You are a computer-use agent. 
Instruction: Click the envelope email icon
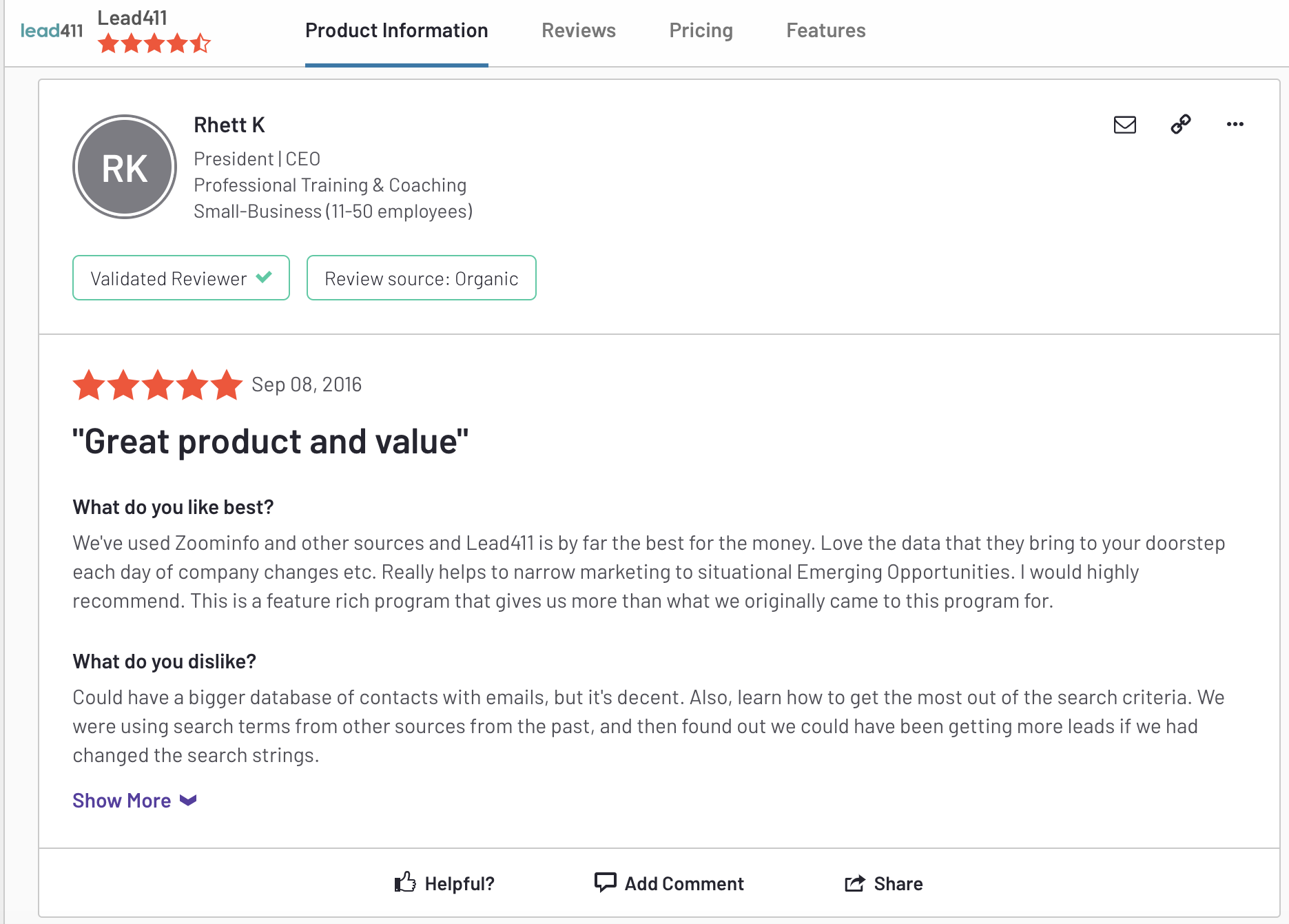1124,125
